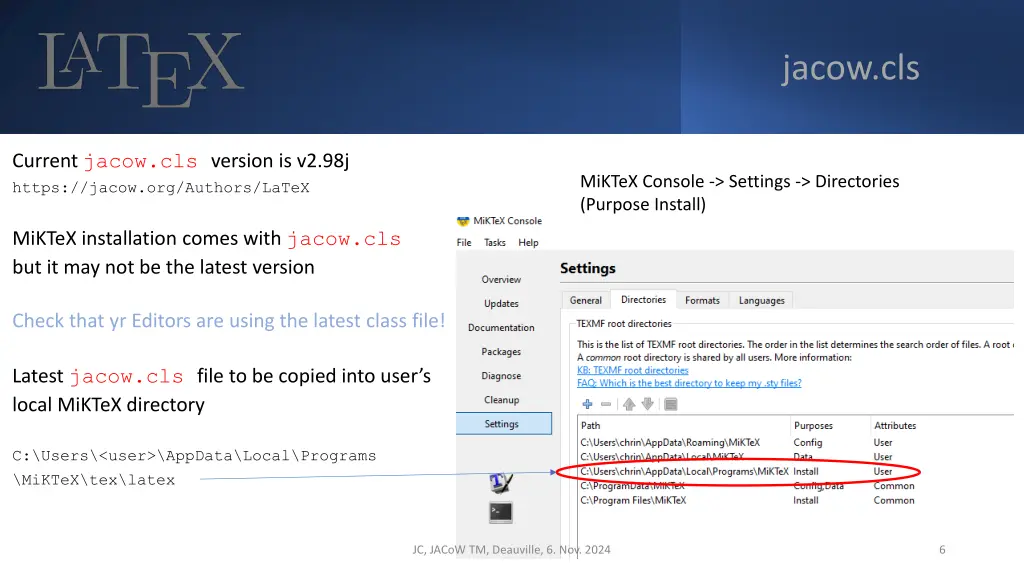Open the terminal icon in the sidebar
The image size is (1024, 576).
(x=501, y=513)
